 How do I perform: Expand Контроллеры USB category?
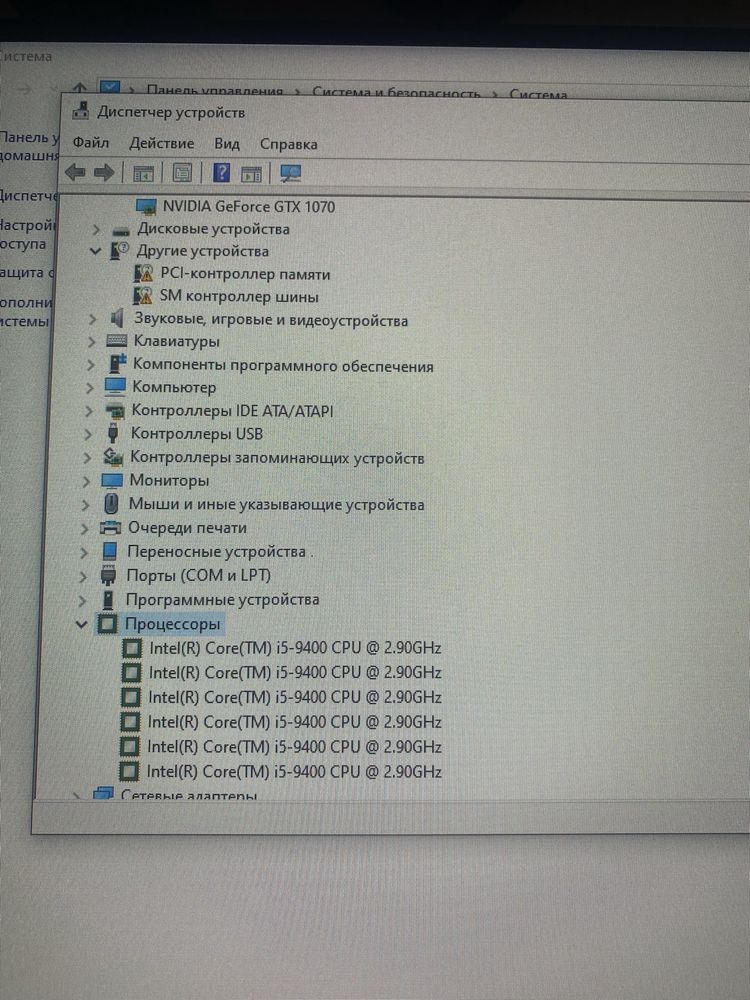[88, 434]
